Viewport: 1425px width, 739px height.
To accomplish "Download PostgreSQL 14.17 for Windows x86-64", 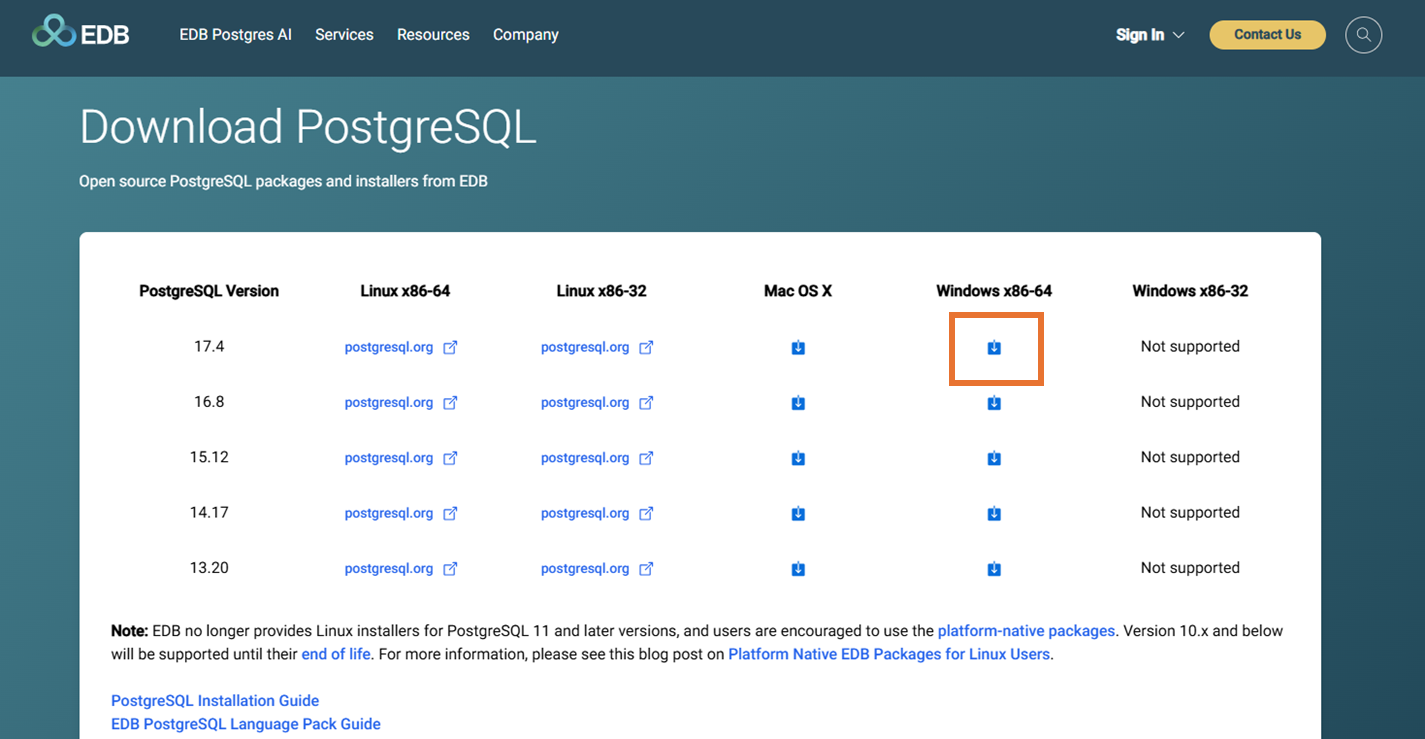I will coord(994,514).
